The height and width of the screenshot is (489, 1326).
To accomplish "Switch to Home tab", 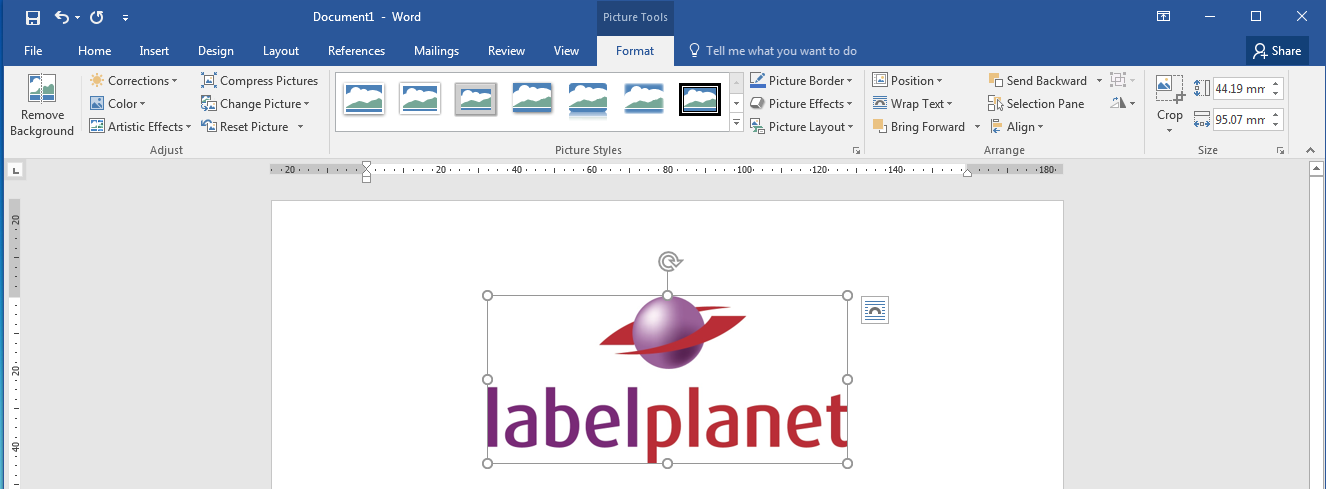I will (x=94, y=51).
